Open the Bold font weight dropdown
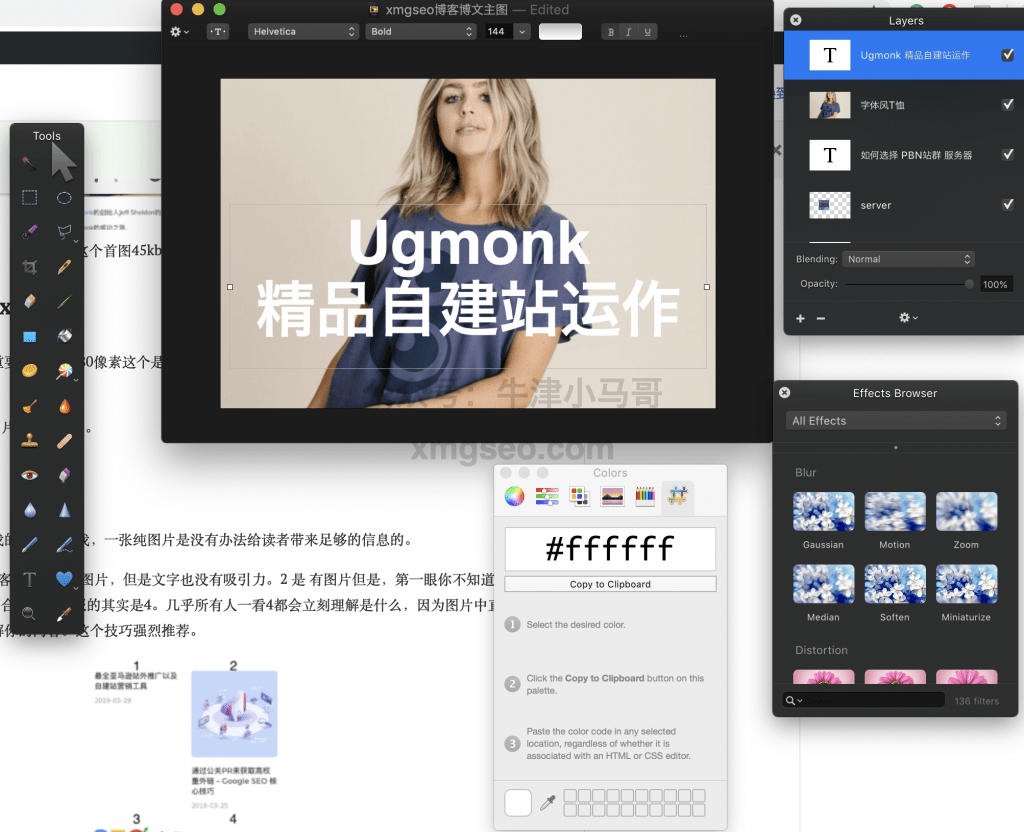 421,31
